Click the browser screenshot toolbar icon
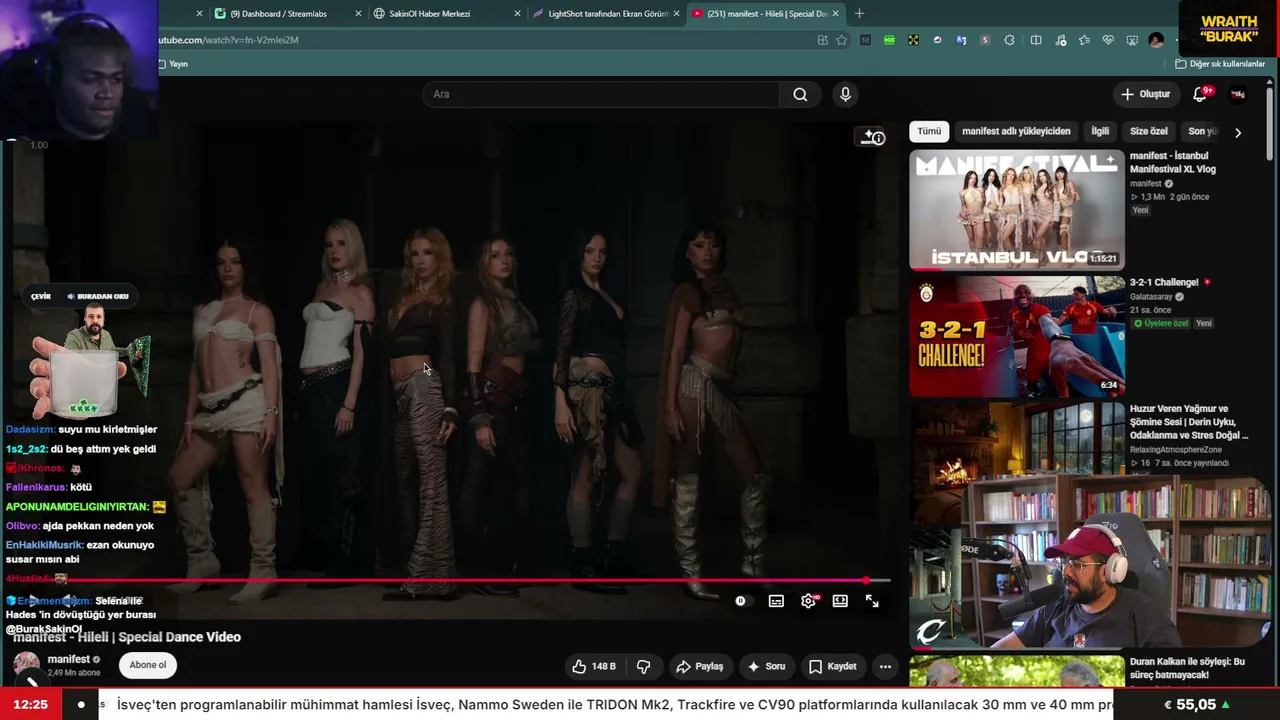The image size is (1280, 720). (1132, 40)
